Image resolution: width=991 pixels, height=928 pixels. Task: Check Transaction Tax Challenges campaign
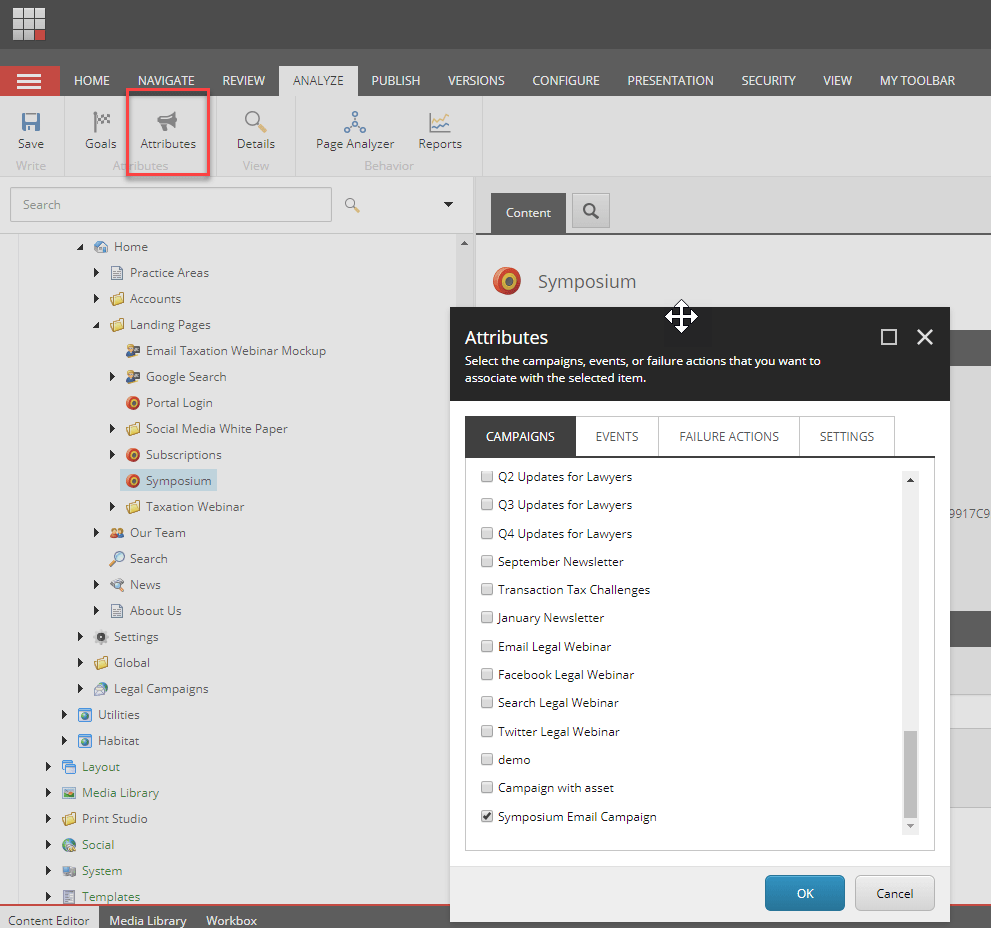coord(487,589)
